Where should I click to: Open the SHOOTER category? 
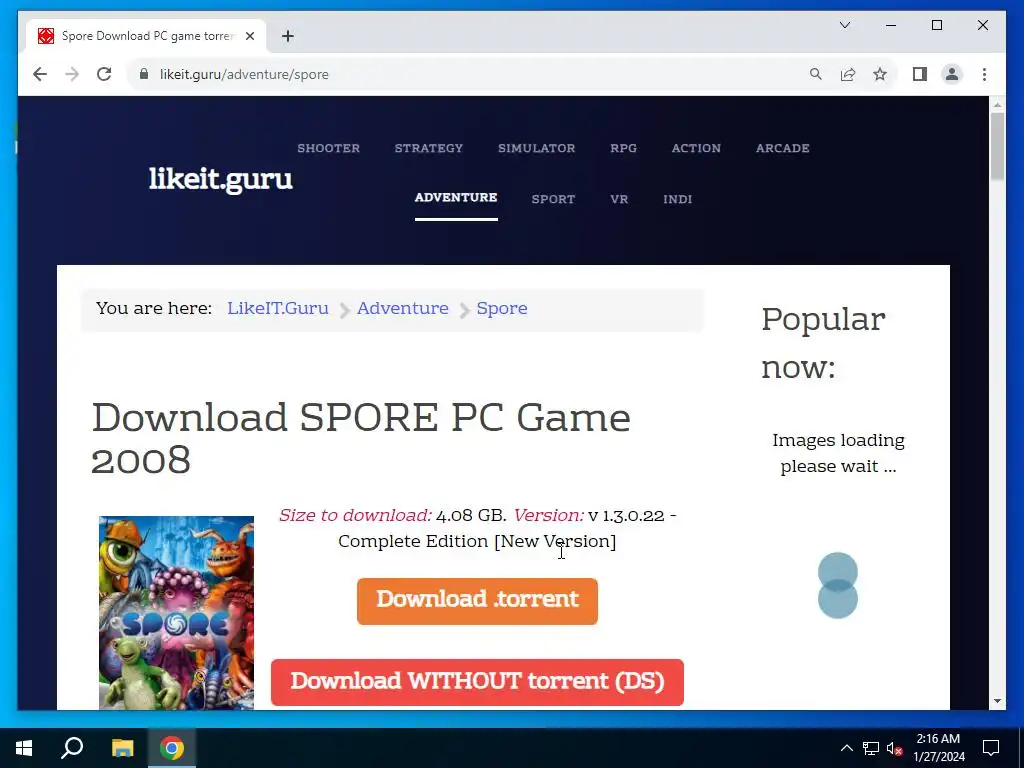328,148
